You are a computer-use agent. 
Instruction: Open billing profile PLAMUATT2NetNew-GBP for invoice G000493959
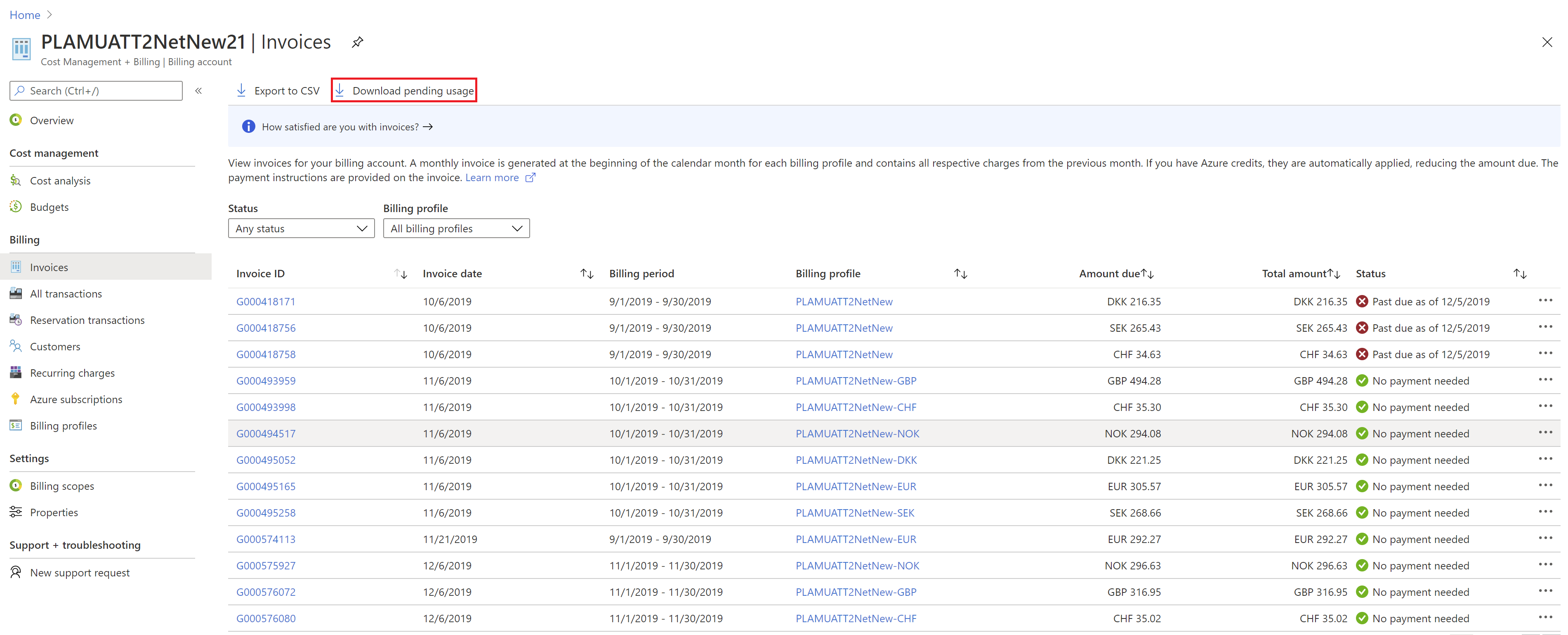856,380
